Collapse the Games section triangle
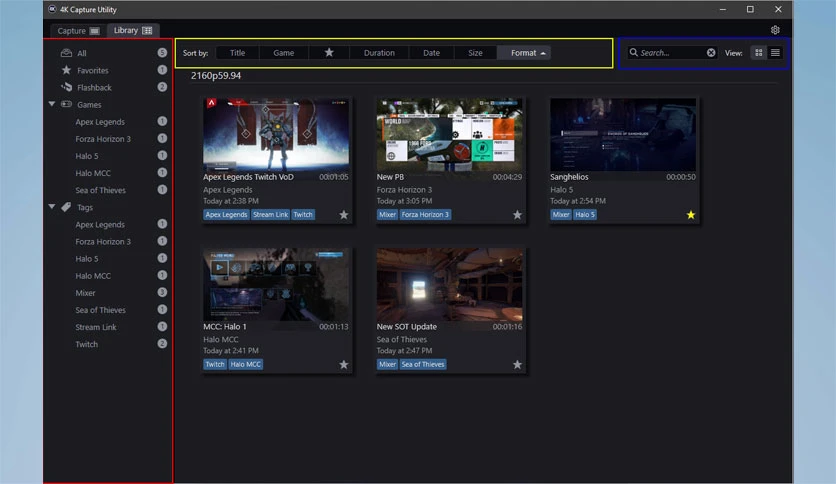 (52, 104)
